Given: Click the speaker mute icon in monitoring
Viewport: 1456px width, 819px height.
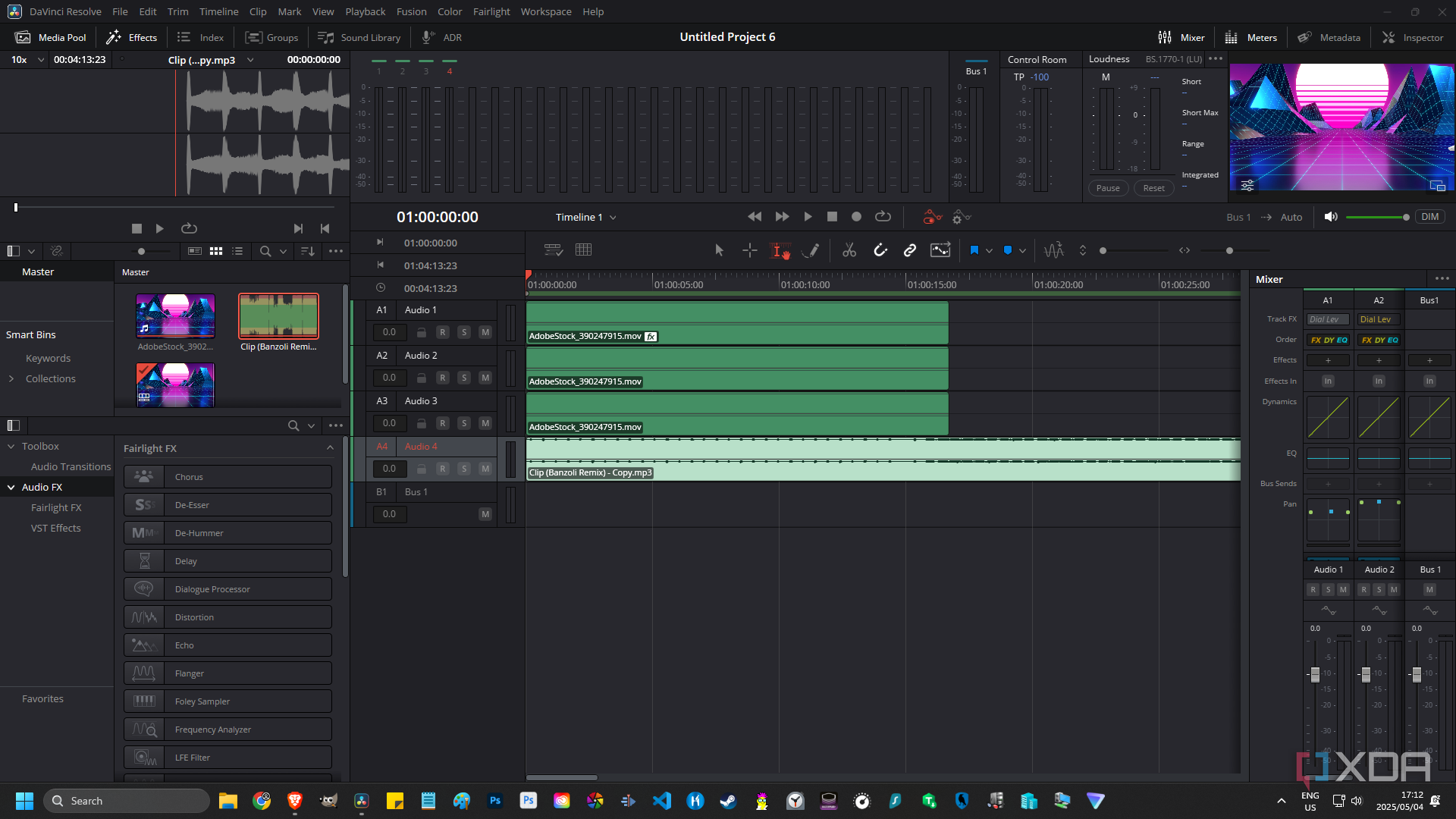Looking at the screenshot, I should (1330, 217).
